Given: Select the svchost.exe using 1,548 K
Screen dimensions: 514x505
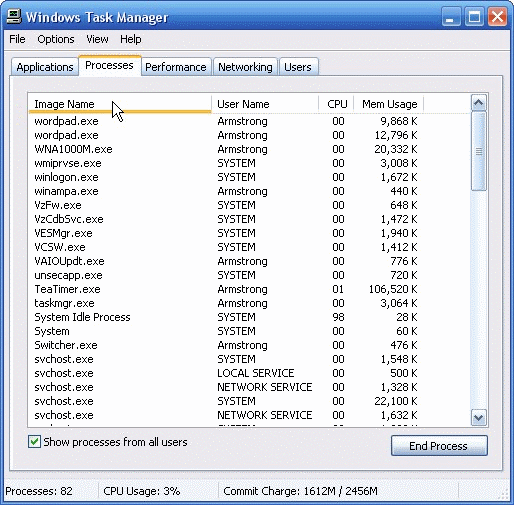Looking at the screenshot, I should (x=250, y=359).
